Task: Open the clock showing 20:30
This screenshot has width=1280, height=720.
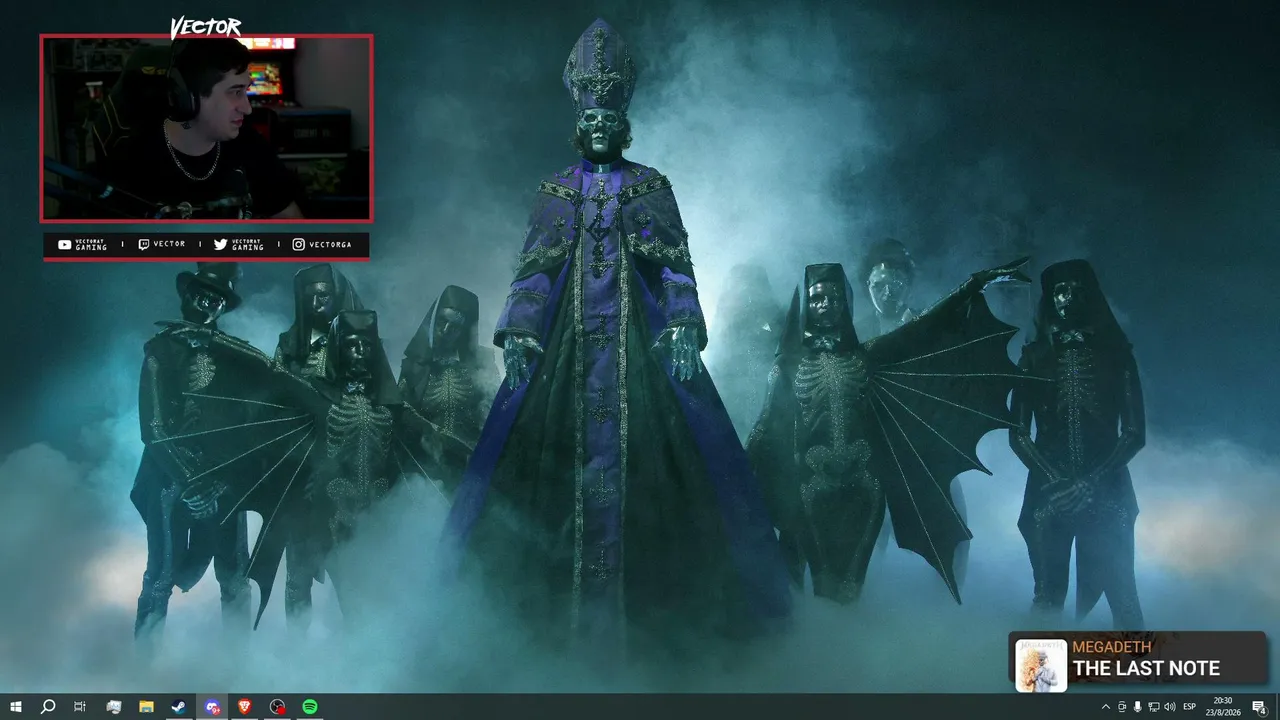Action: tap(1222, 707)
